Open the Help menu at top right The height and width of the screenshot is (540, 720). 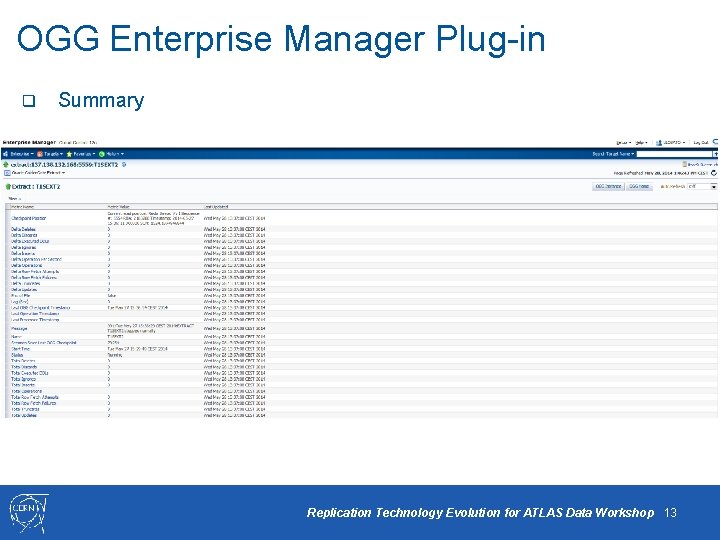641,143
